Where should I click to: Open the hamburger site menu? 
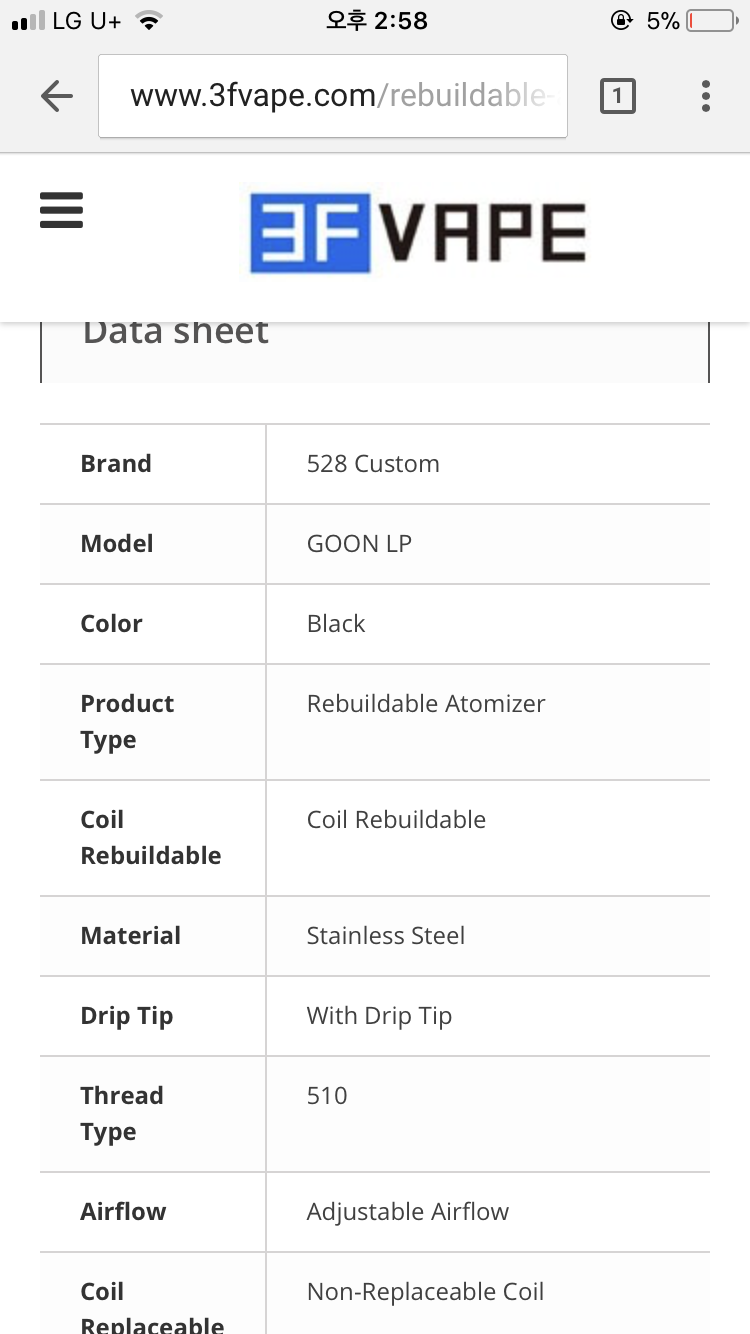[61, 211]
